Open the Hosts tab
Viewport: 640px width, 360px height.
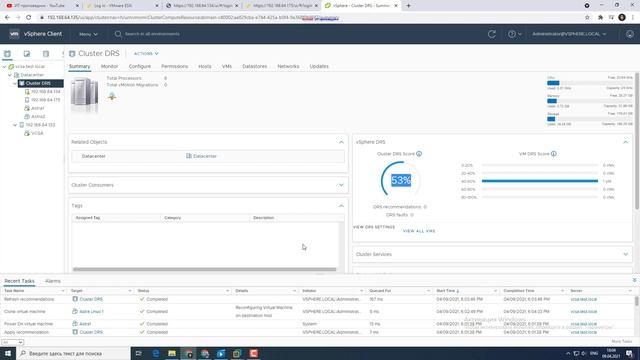[204, 66]
